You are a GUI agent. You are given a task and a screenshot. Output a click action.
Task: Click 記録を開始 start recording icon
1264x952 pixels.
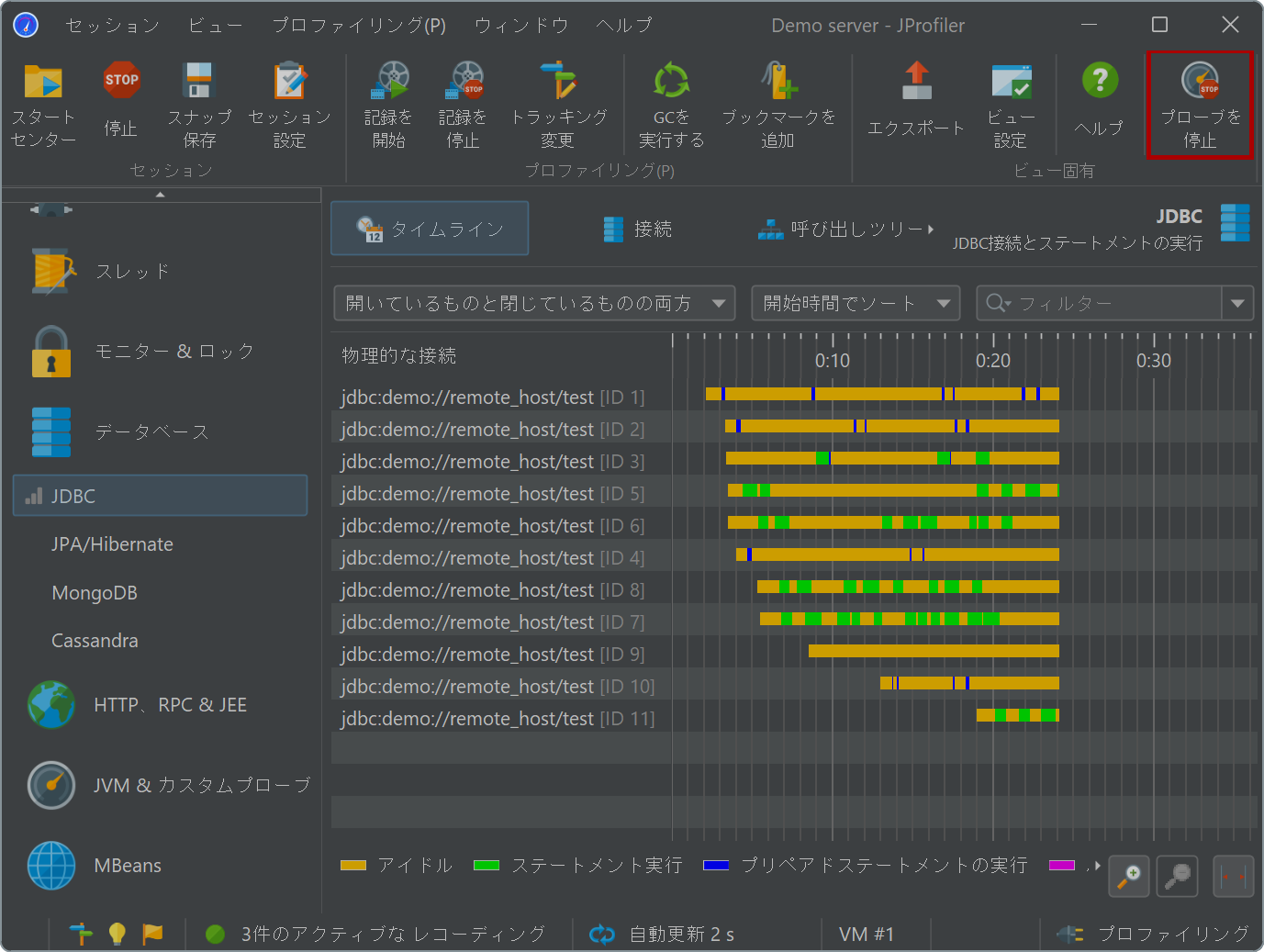tap(389, 81)
